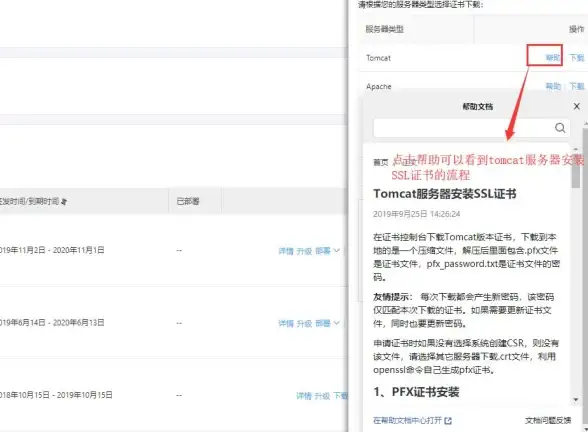The width and height of the screenshot is (588, 432).
Task: Click 升级 for the 2018年10月15日 certificate
Action: [x=322, y=396]
